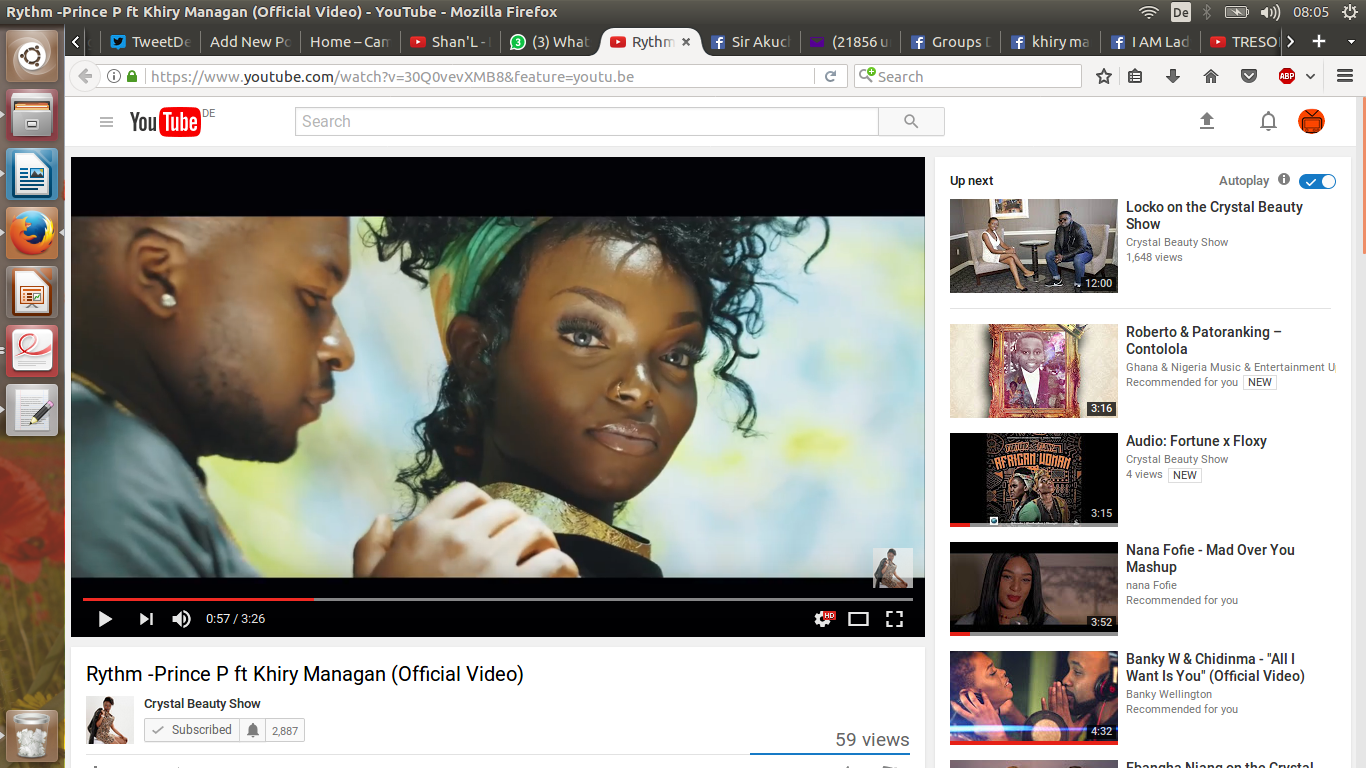Open the Roberto & Patoranking Contolola thumbnail
1366x768 pixels.
(x=1033, y=370)
